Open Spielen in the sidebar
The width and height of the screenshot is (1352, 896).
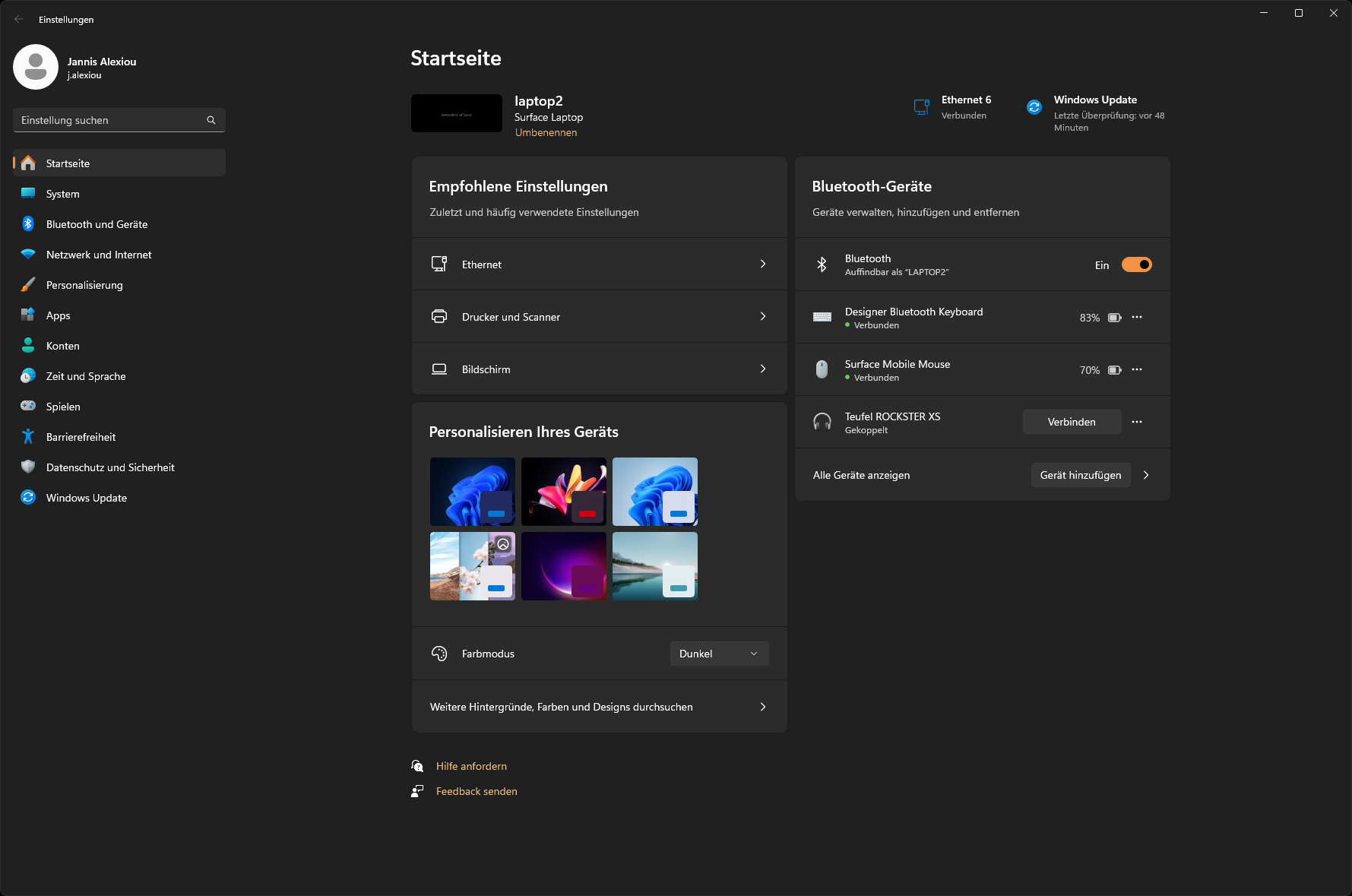click(x=119, y=407)
